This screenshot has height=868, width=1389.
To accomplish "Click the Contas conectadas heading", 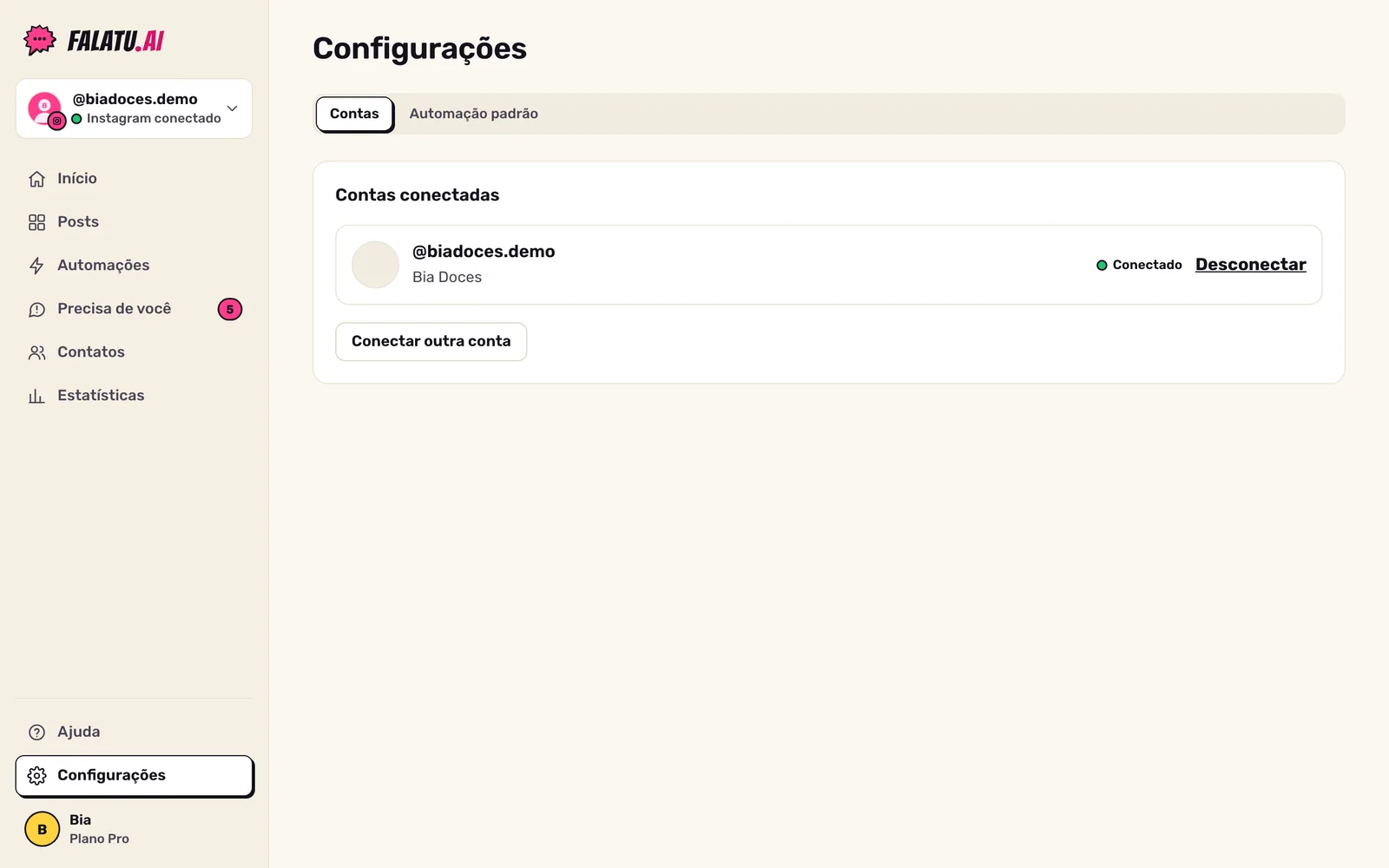I will coord(418,195).
